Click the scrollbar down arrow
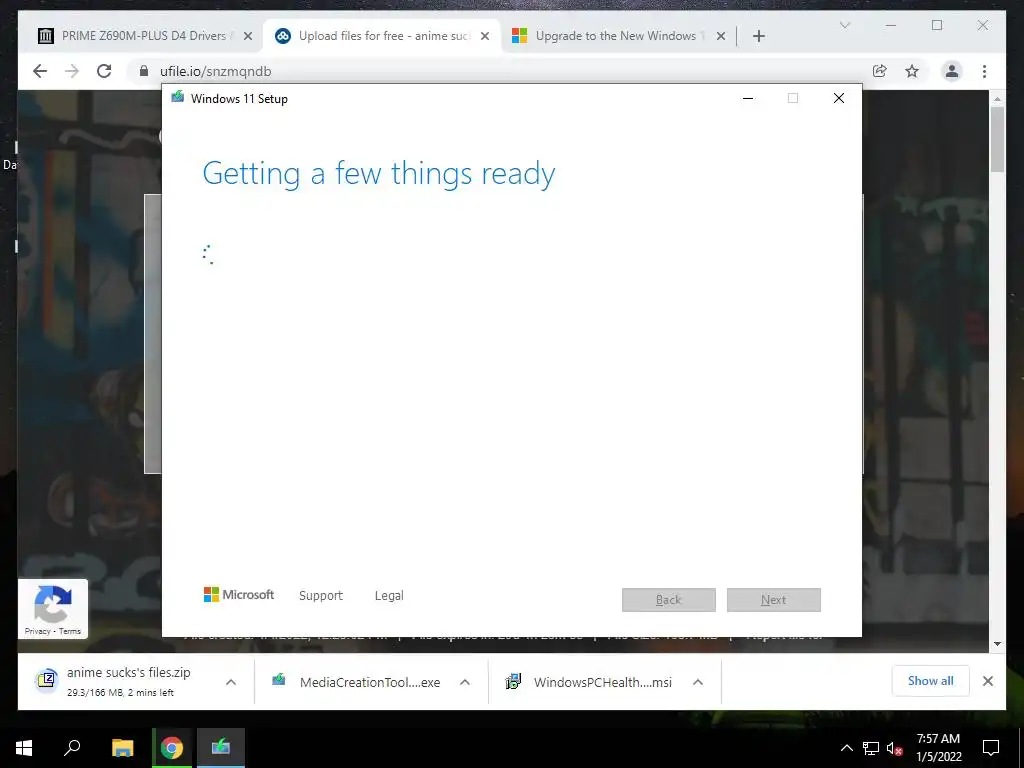The height and width of the screenshot is (768, 1024). [x=997, y=644]
